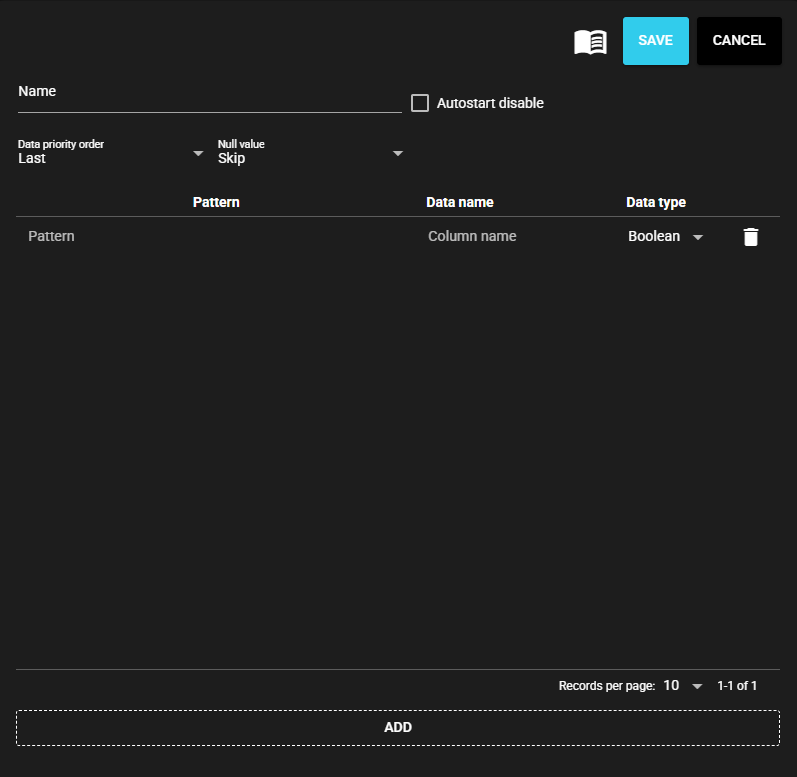797x777 pixels.
Task: Open the documentation book icon
Action: [x=590, y=42]
